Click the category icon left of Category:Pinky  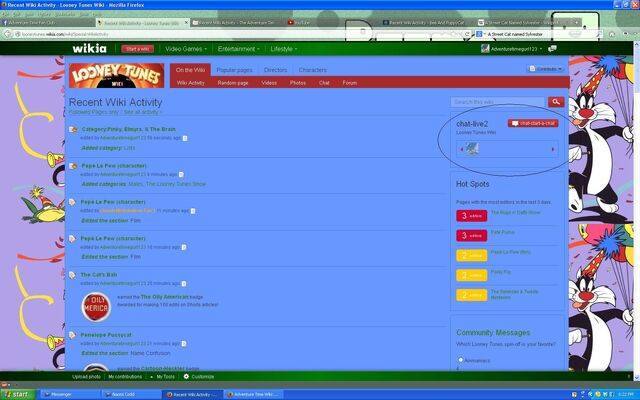tap(73, 129)
